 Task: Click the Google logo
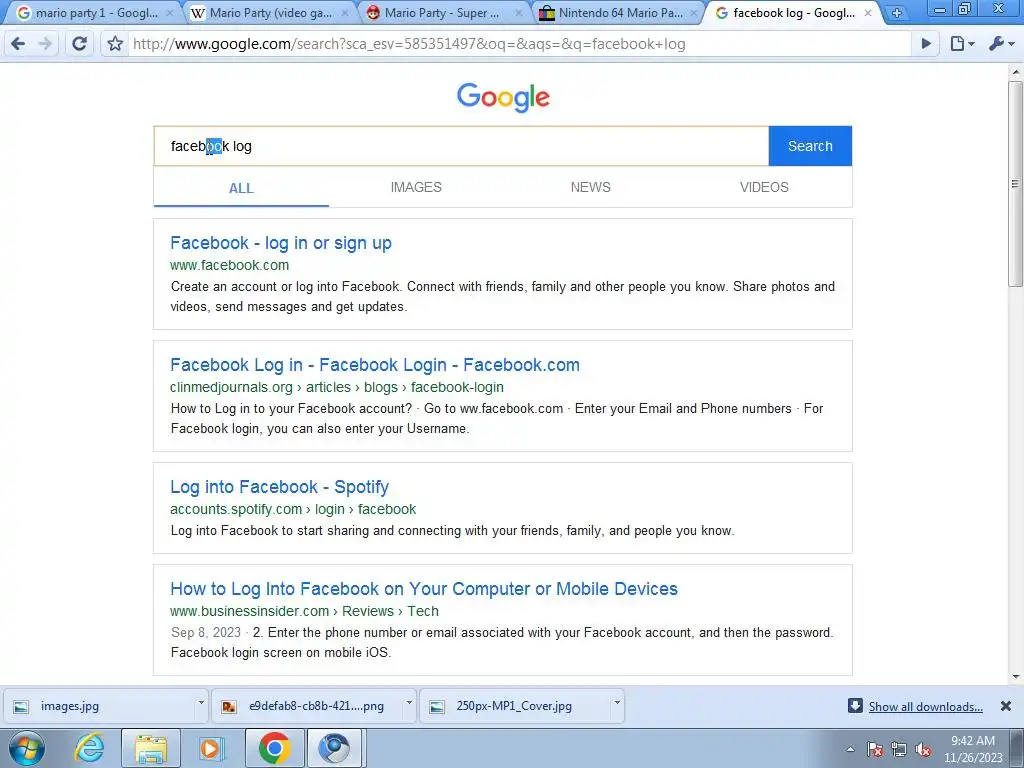[503, 97]
